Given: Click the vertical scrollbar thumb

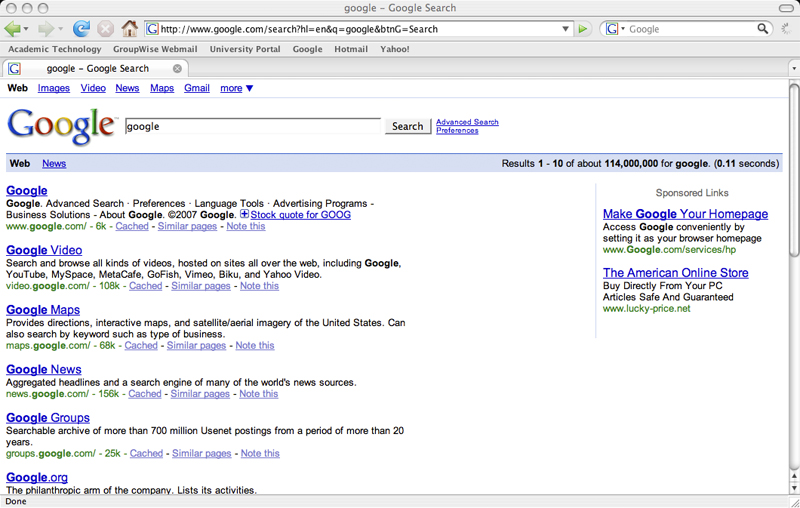Looking at the screenshot, I should [x=794, y=171].
